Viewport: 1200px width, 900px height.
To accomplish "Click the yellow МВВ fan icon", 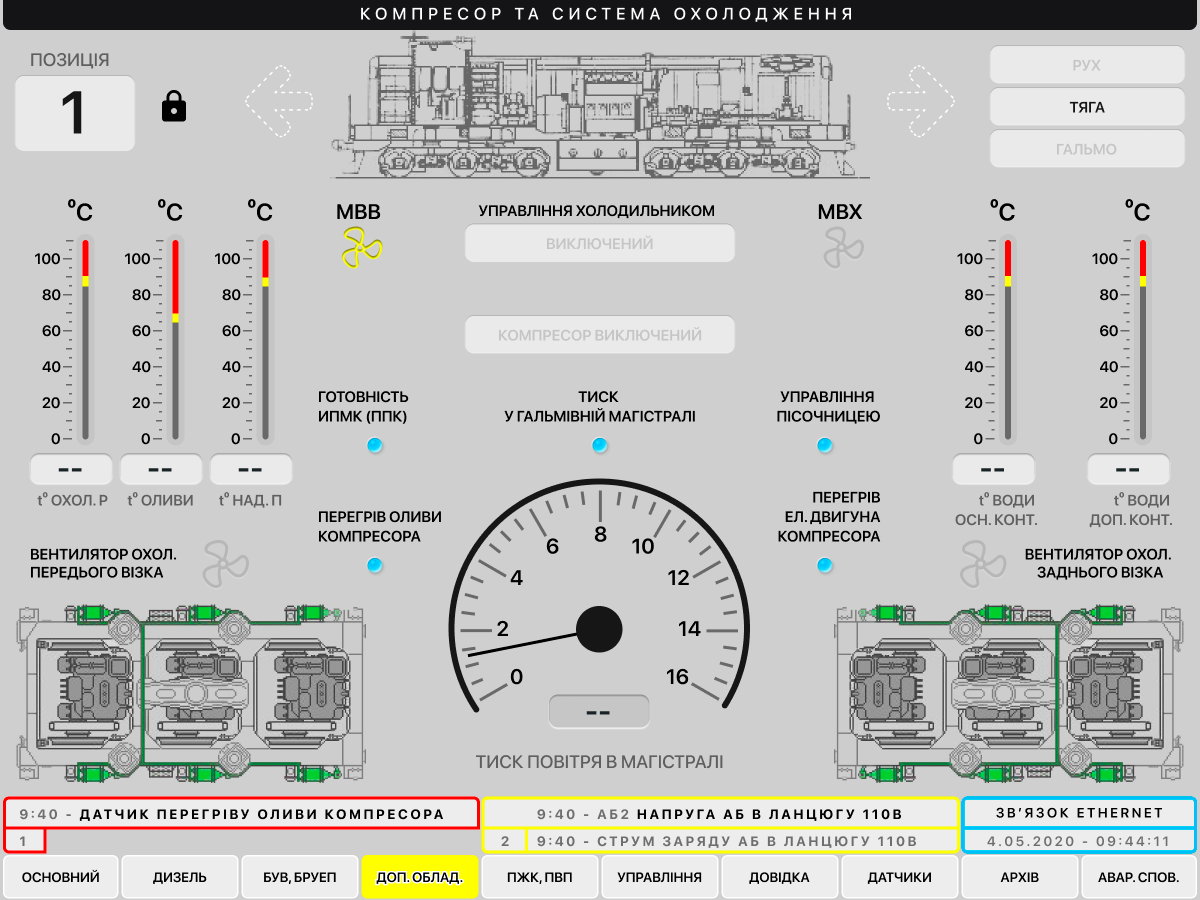I will tap(362, 246).
